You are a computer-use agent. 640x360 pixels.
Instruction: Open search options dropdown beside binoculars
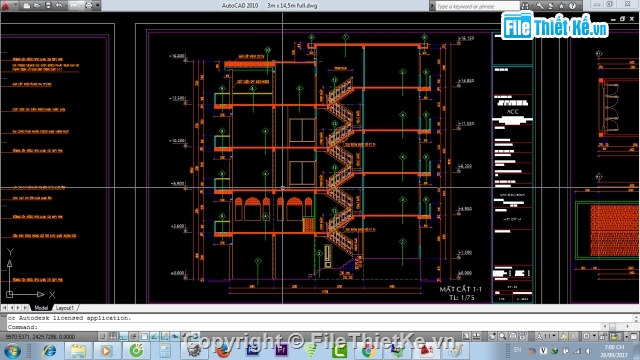point(532,6)
